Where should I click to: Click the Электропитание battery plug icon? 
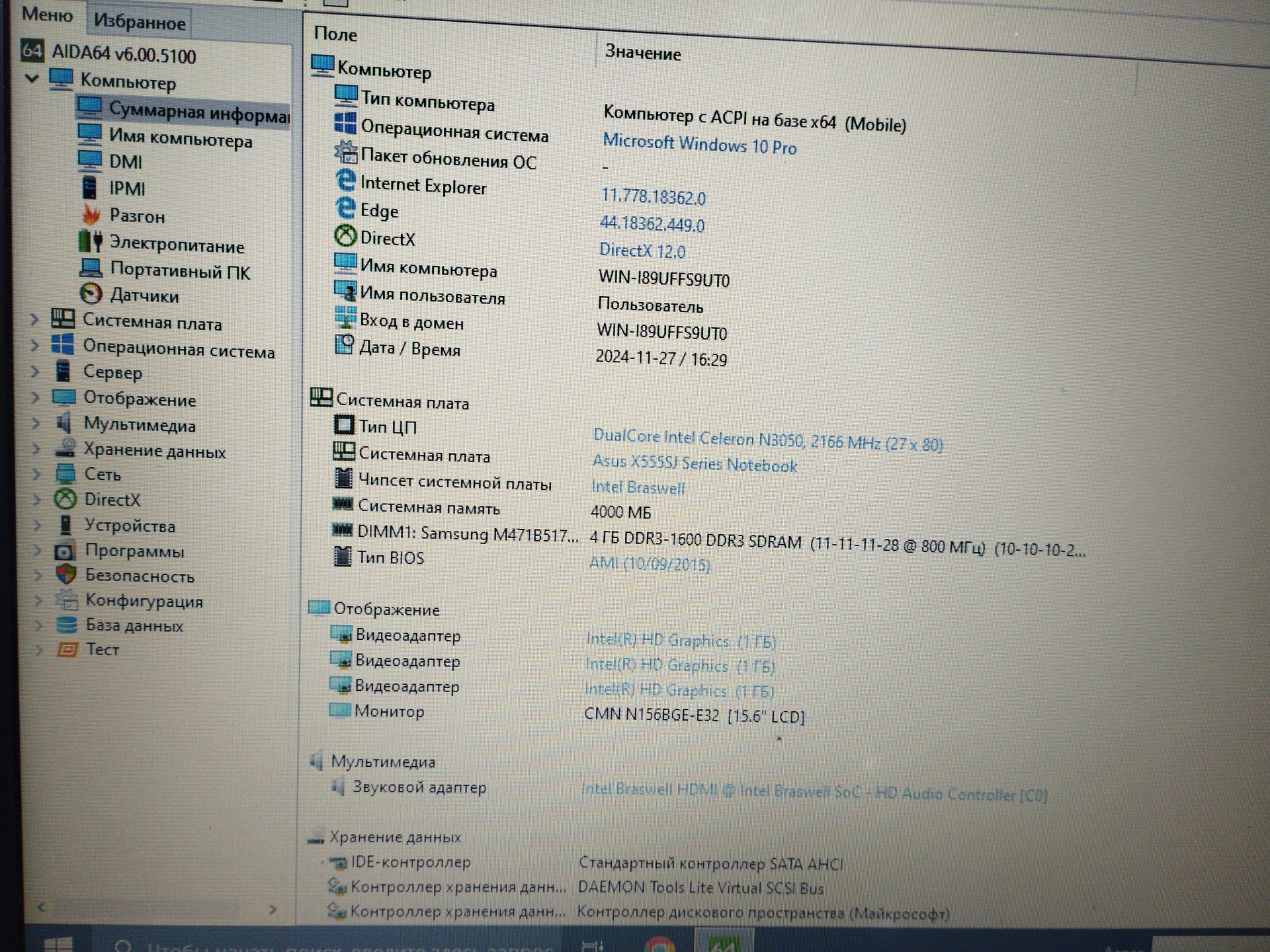[91, 241]
